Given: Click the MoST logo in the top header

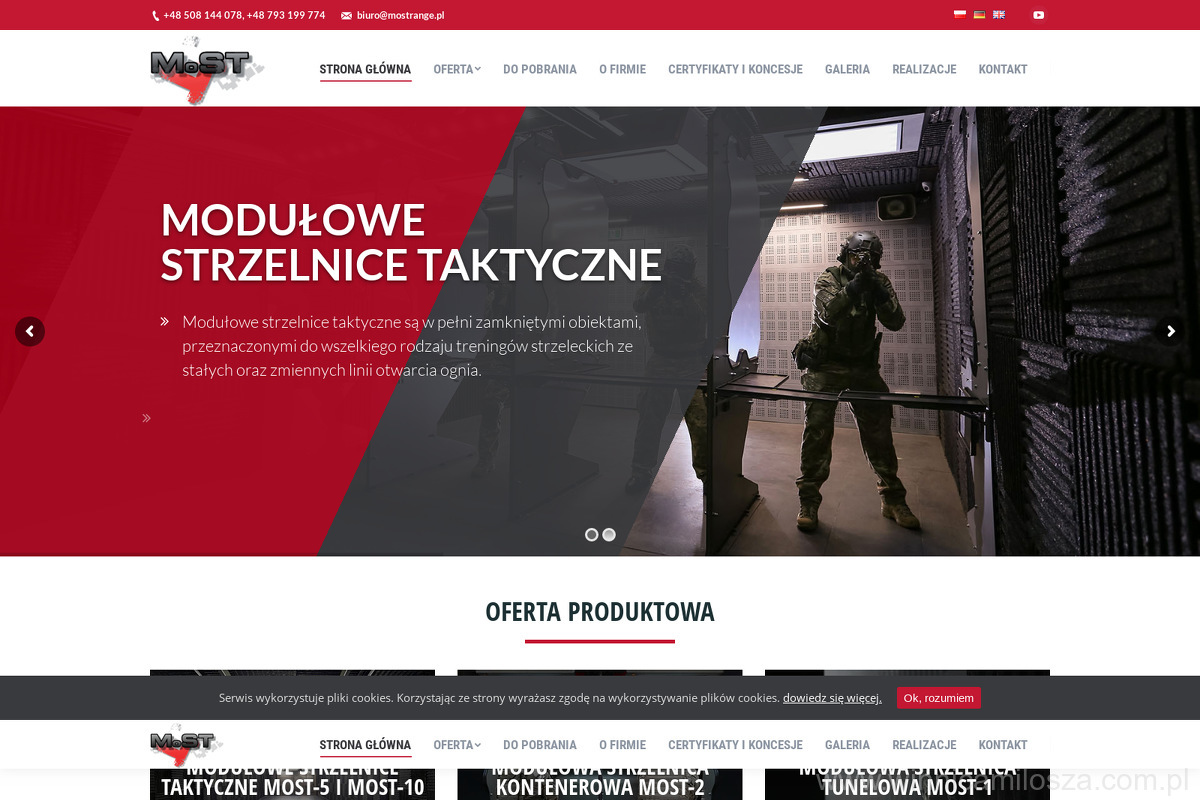Looking at the screenshot, I should pyautogui.click(x=206, y=69).
